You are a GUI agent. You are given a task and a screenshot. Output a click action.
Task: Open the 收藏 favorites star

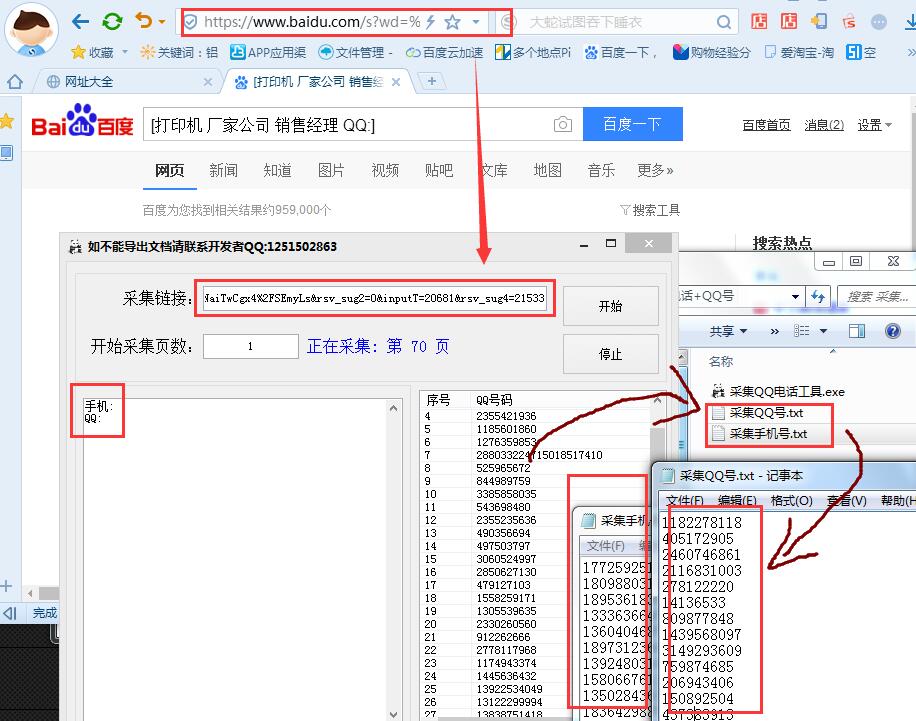tap(78, 53)
